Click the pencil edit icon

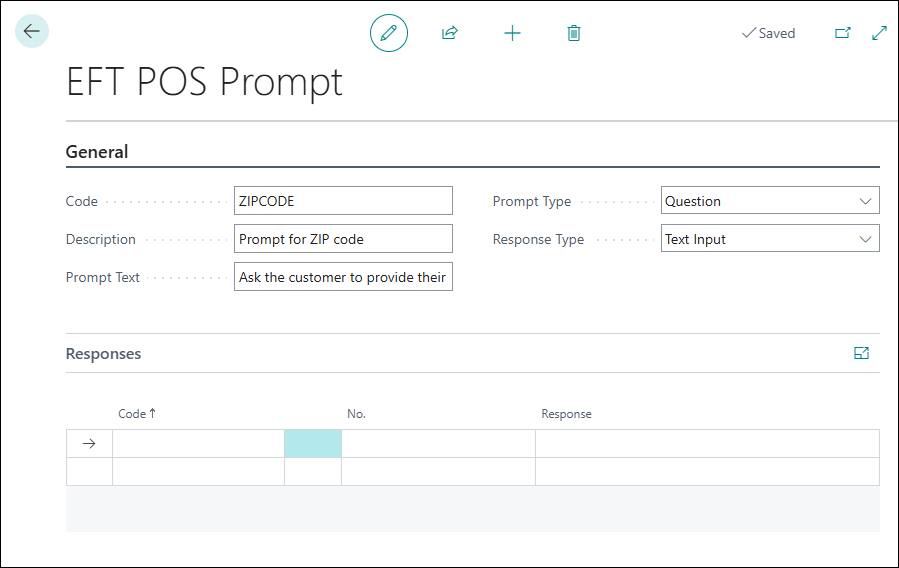pyautogui.click(x=389, y=33)
